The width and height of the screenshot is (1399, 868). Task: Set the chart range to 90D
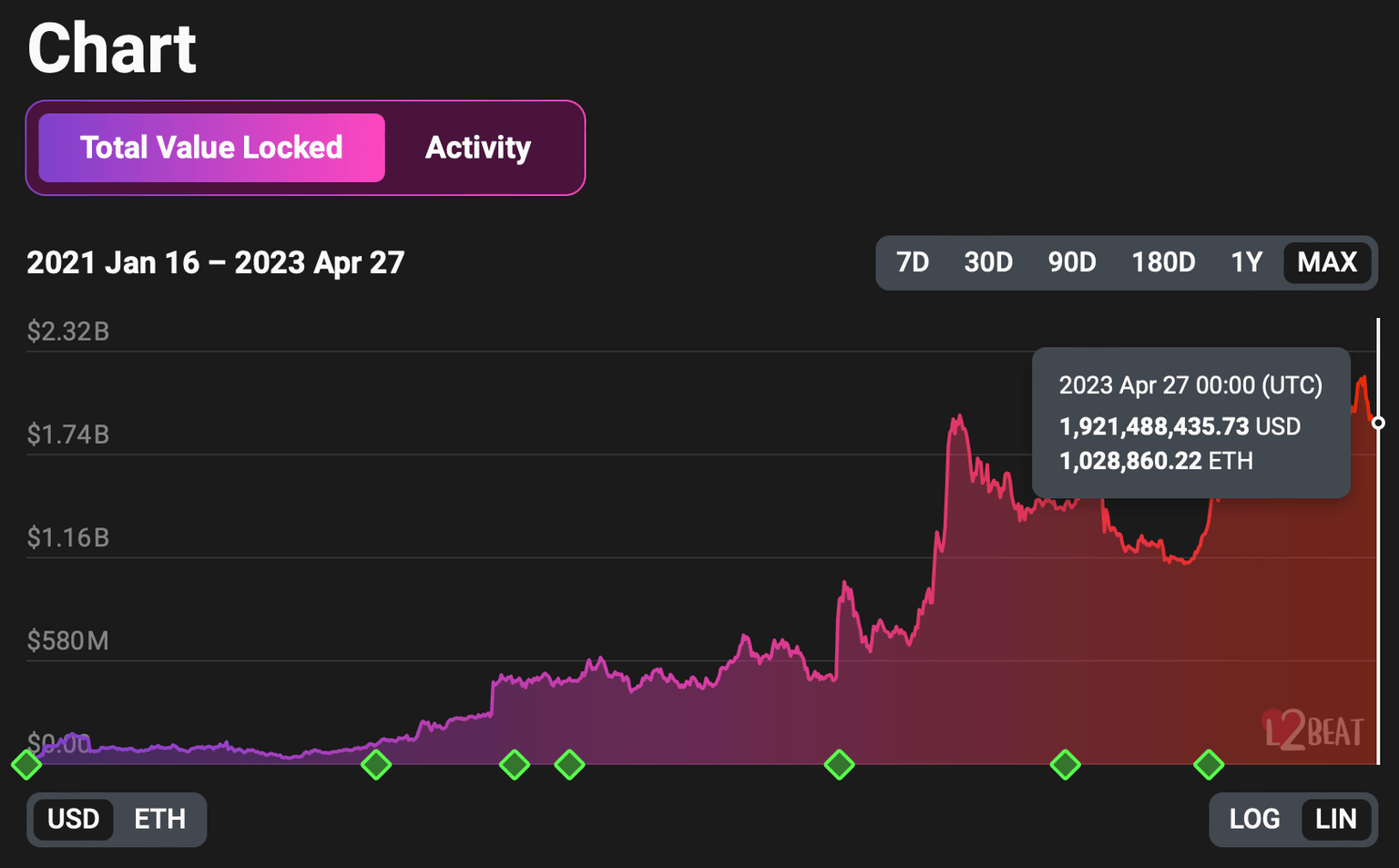pyautogui.click(x=1072, y=262)
